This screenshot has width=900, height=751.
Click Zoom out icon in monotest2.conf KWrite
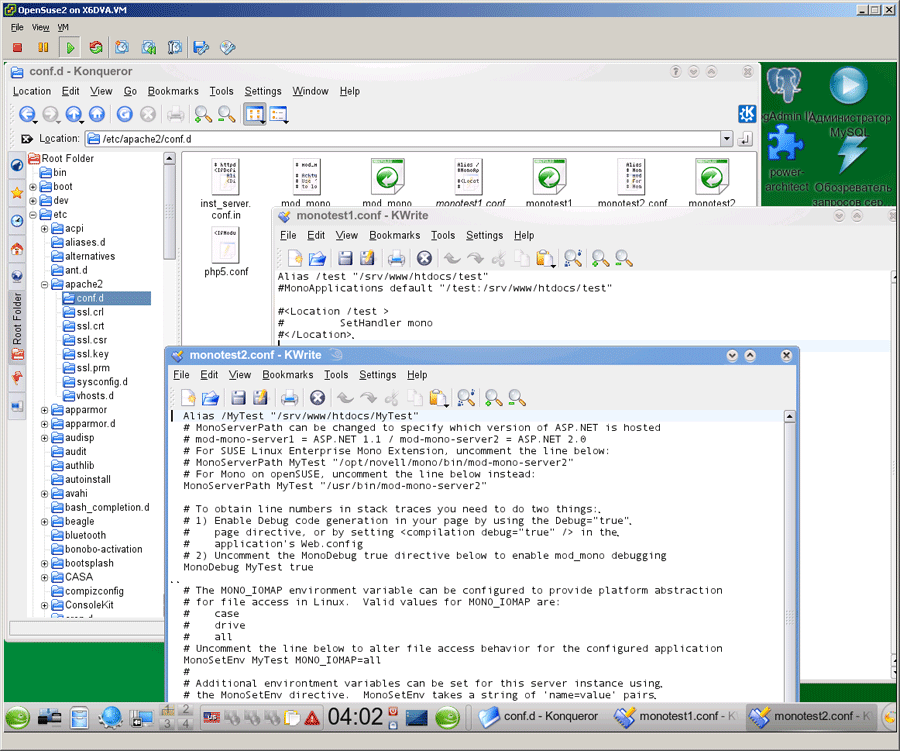point(517,397)
